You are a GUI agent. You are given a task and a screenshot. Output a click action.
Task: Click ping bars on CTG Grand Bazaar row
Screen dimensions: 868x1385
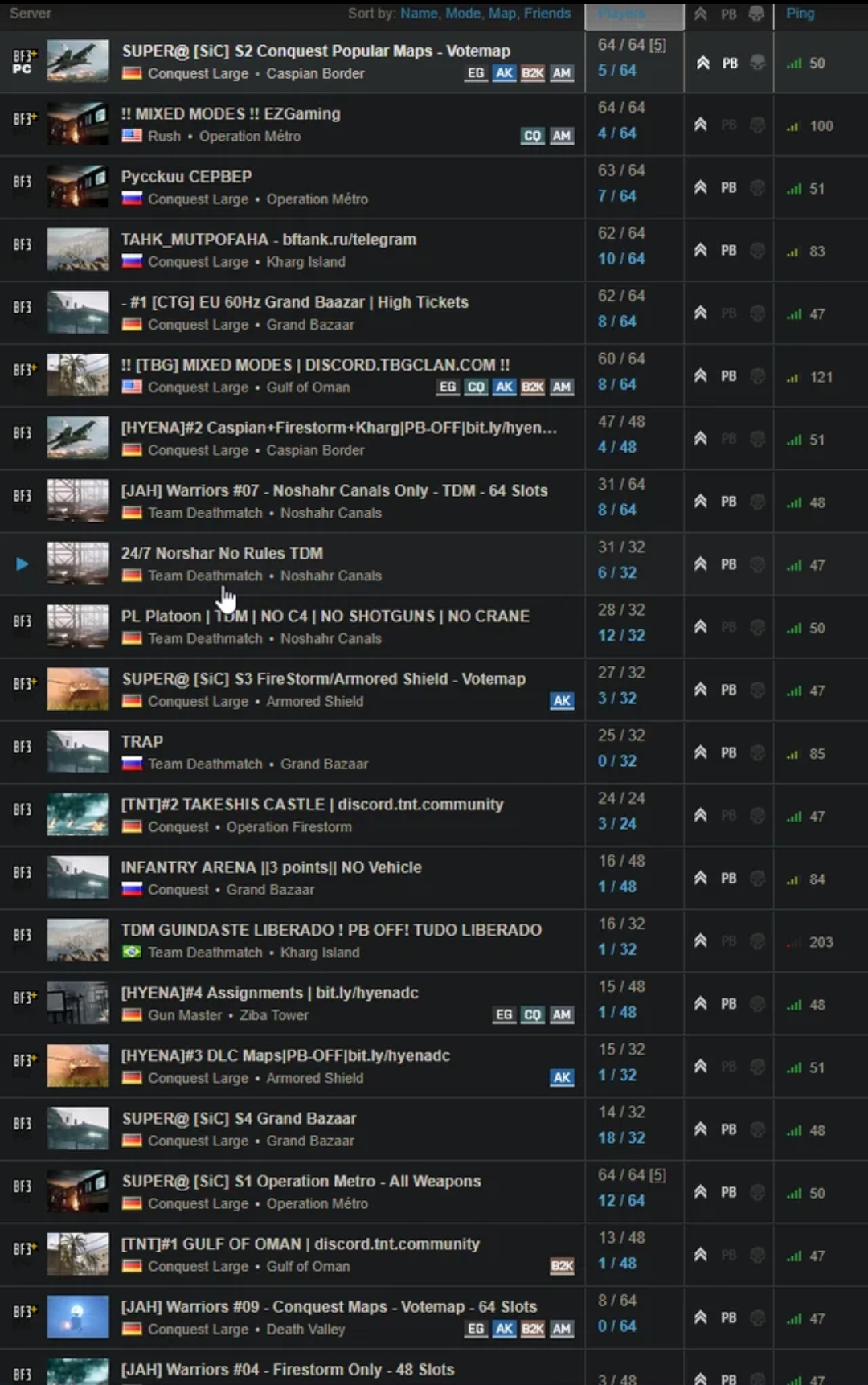[x=794, y=314]
